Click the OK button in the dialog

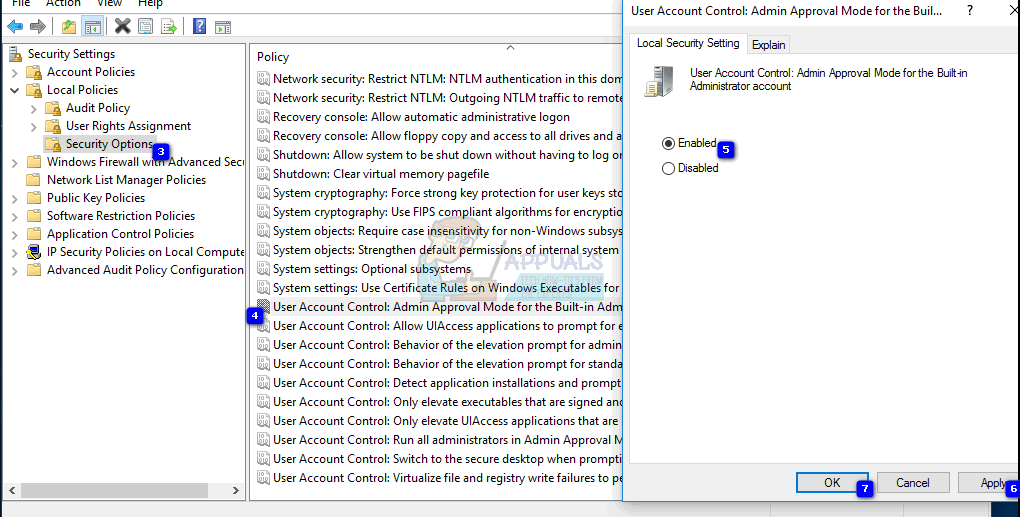coord(832,483)
